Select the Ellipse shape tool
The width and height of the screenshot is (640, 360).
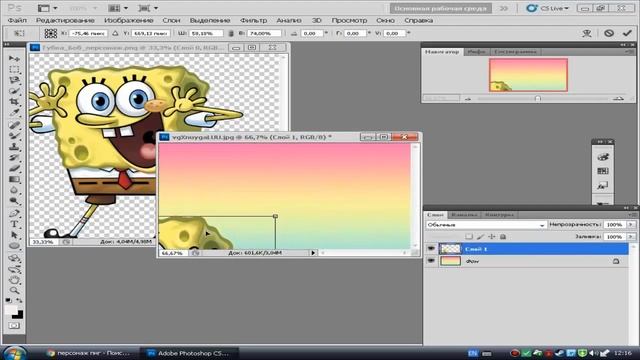tap(14, 246)
